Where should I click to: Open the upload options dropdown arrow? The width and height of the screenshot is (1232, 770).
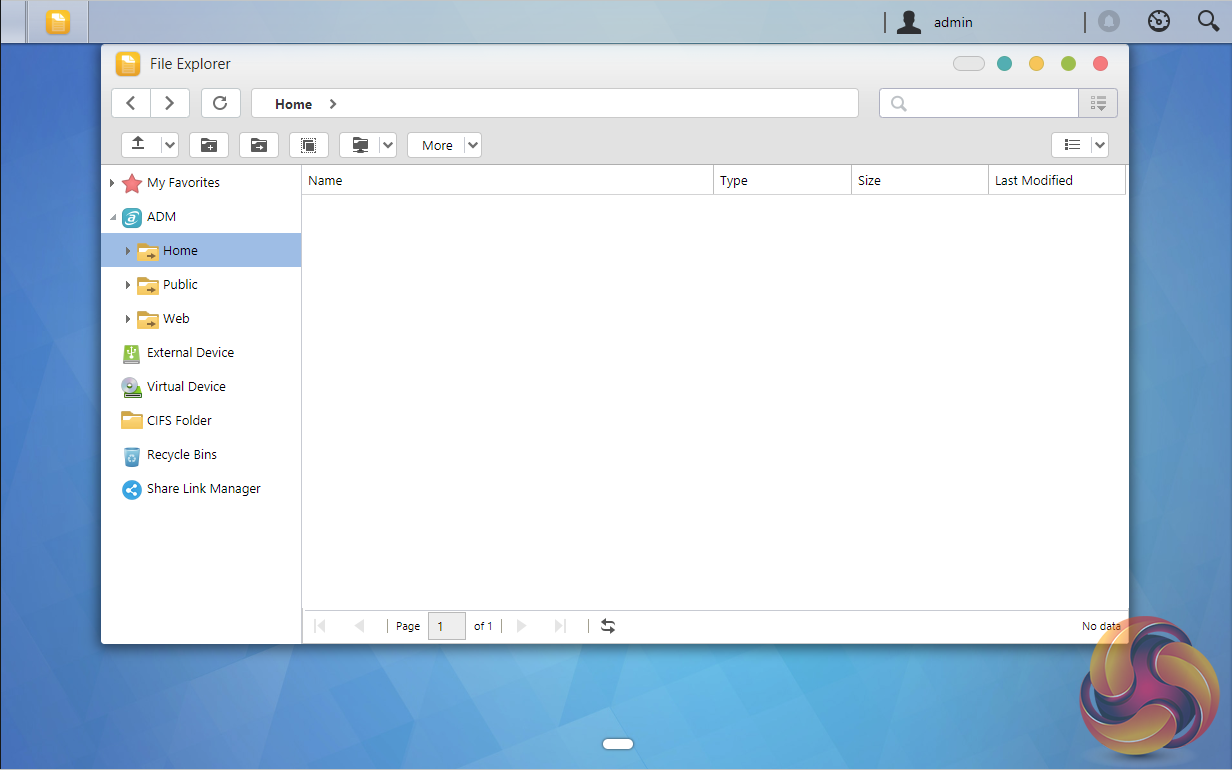pyautogui.click(x=169, y=145)
